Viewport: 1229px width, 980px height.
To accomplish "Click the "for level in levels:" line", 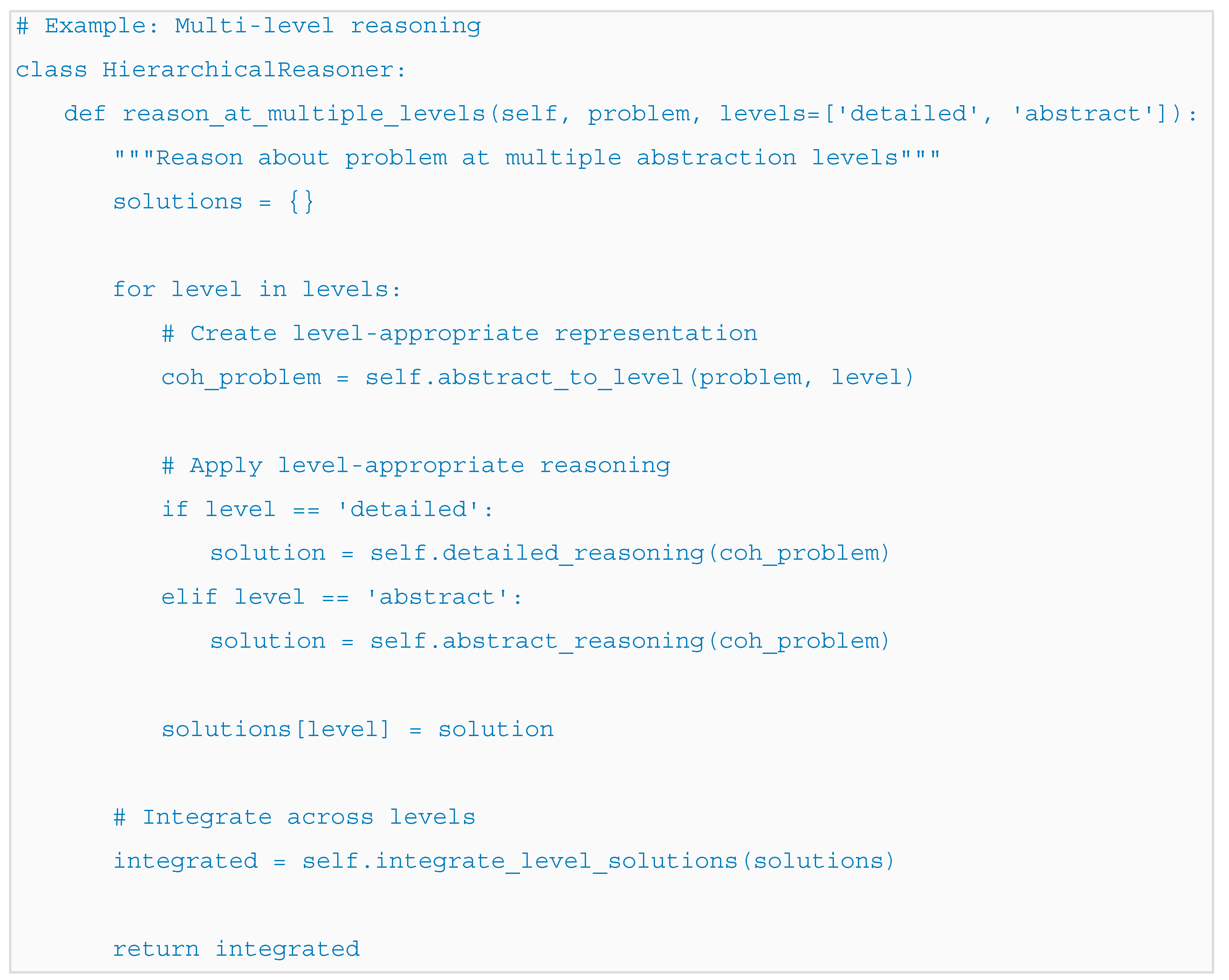I will [257, 290].
